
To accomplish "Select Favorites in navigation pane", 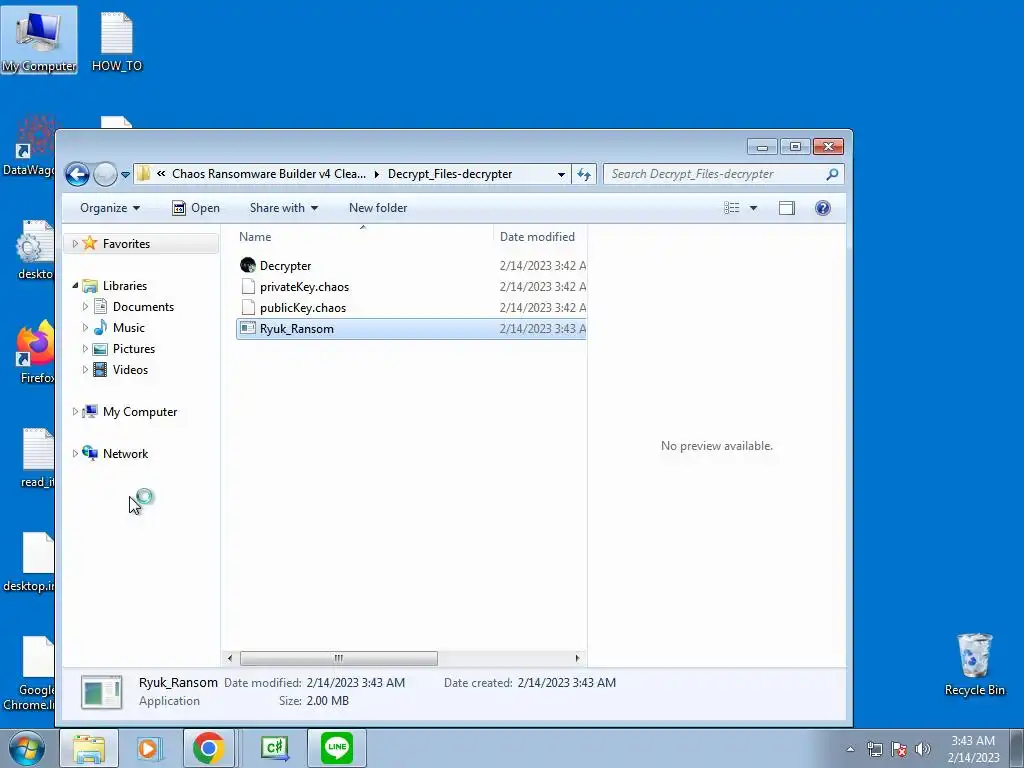I will pyautogui.click(x=126, y=244).
